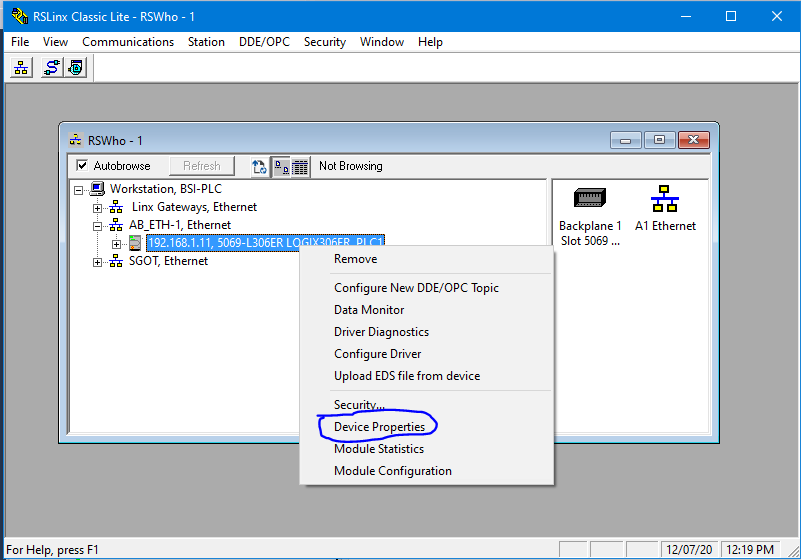
Task: Choose Device Properties from context menu
Action: click(x=427, y=427)
